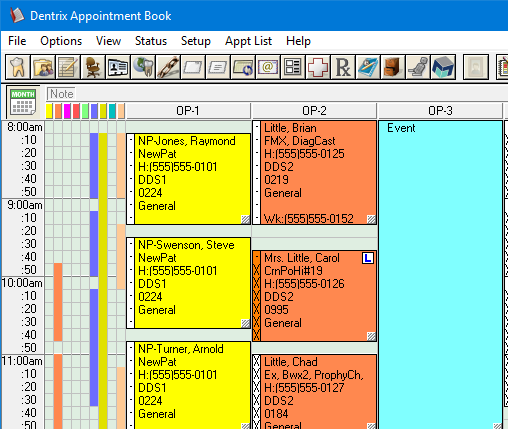Click the patient ID card icon

[x=118, y=67]
